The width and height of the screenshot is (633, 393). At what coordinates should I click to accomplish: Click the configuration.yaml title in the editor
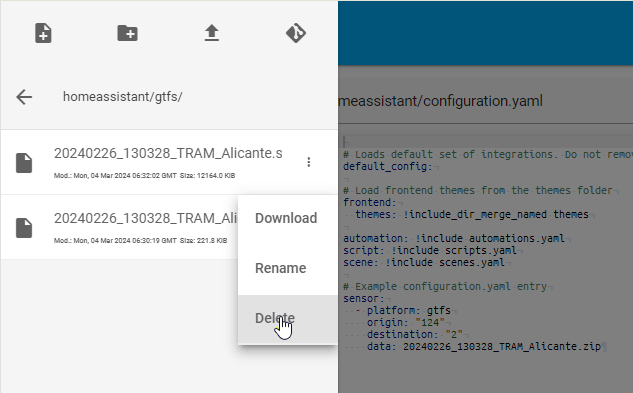coord(440,101)
